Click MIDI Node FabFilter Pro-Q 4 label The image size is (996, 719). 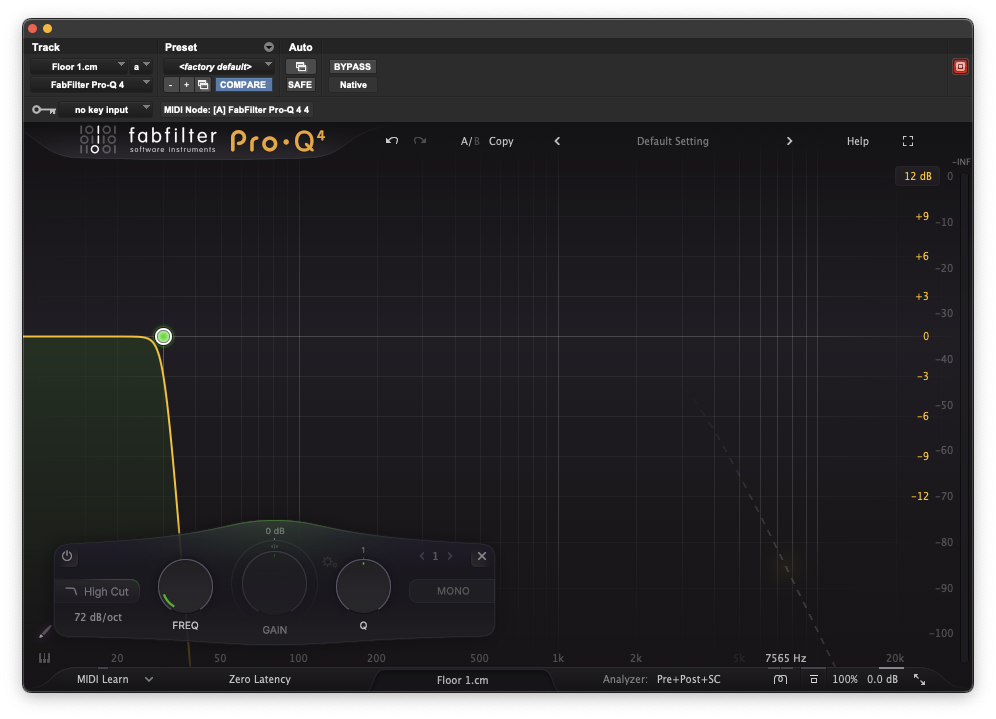click(x=236, y=110)
